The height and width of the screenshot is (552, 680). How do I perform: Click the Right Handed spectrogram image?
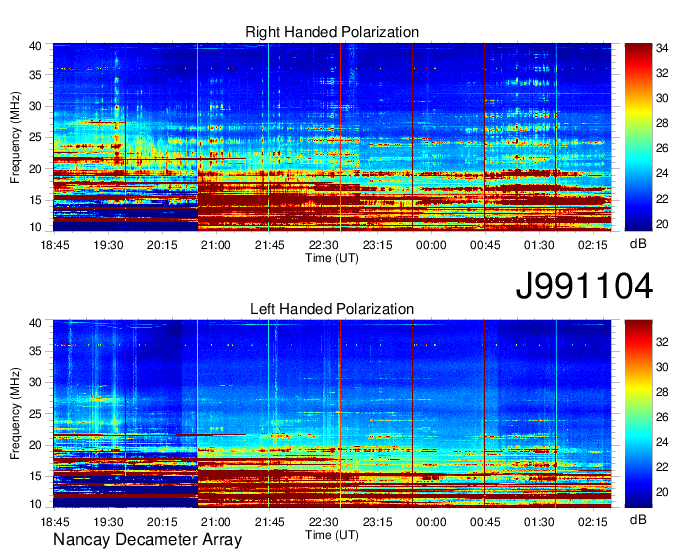pos(332,137)
